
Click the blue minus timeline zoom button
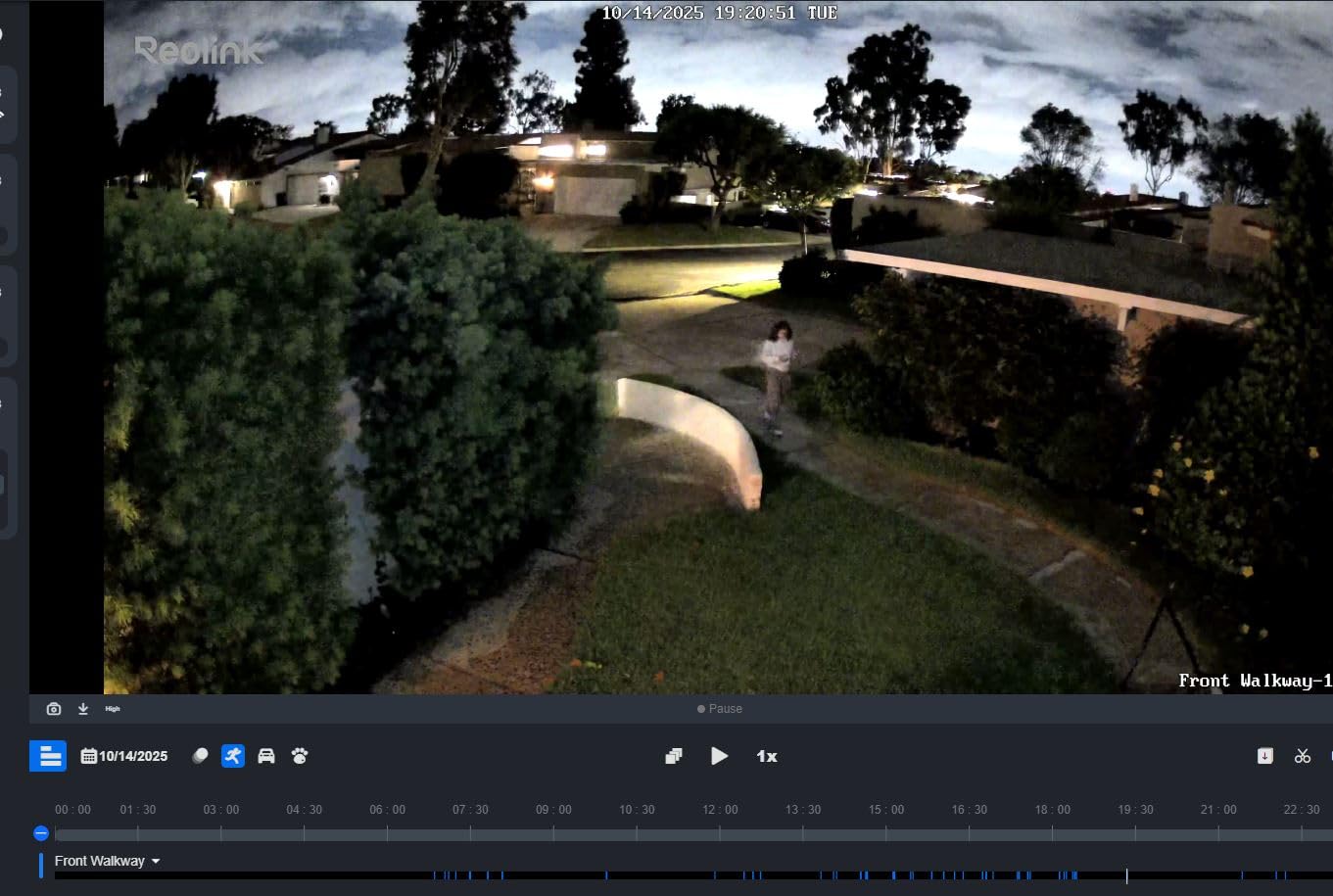click(40, 832)
